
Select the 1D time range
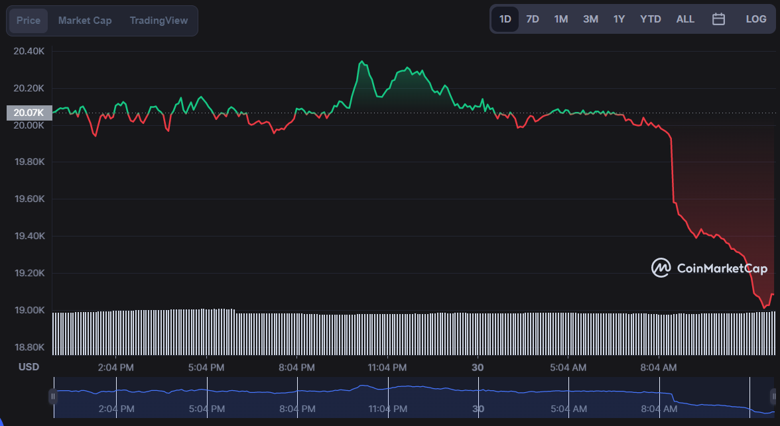tap(505, 19)
